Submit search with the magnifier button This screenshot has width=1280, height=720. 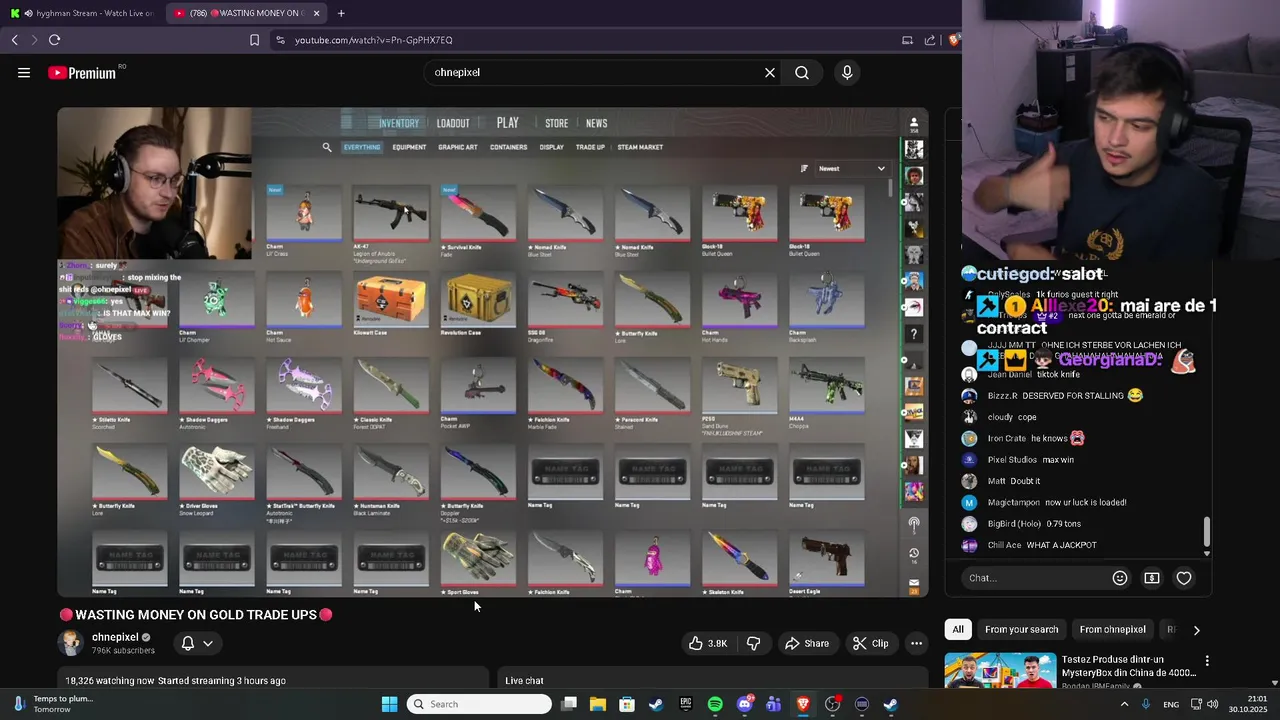coord(802,73)
